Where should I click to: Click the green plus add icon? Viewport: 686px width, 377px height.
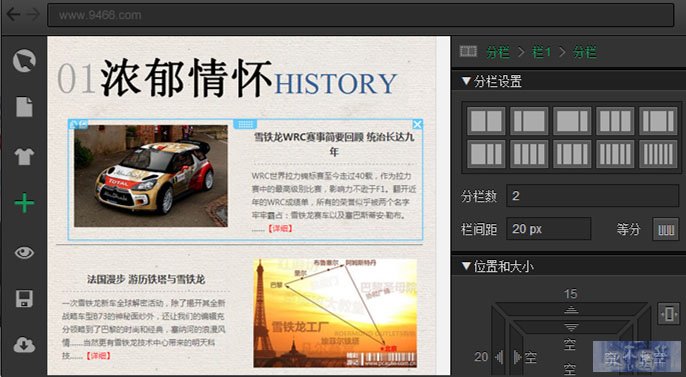pyautogui.click(x=24, y=203)
